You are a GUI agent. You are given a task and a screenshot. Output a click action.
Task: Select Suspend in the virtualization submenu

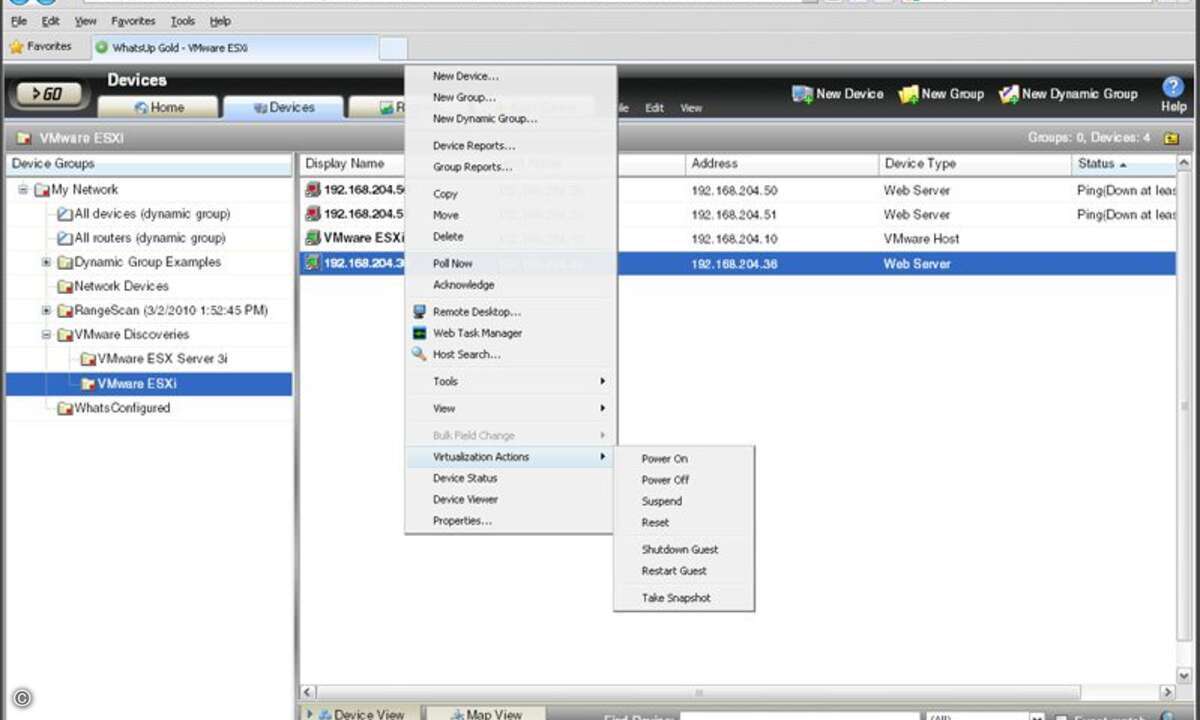(x=662, y=501)
